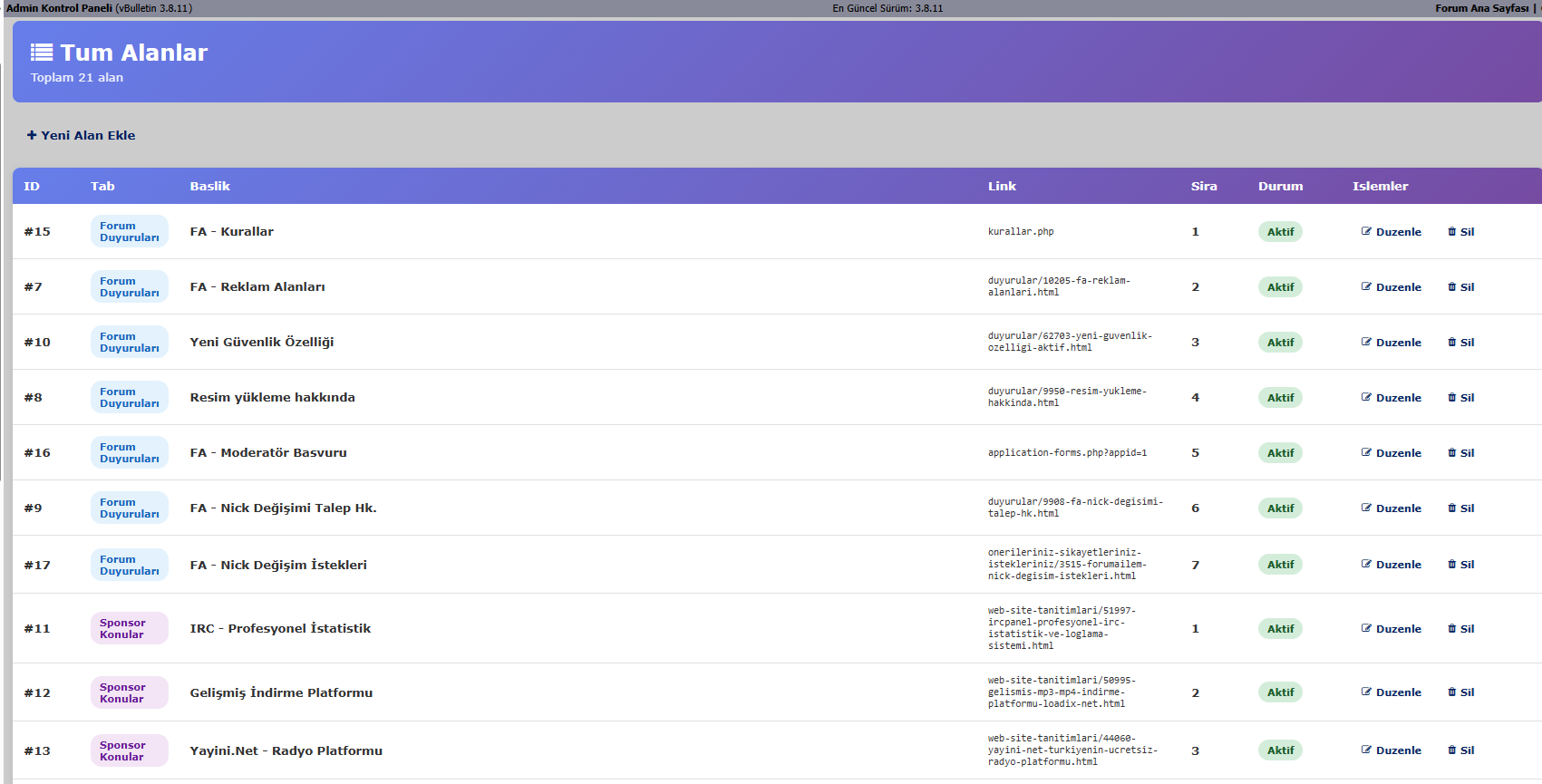
Task: Click the En Güncel Sürüm: 3.8.11 text
Action: pos(887,8)
